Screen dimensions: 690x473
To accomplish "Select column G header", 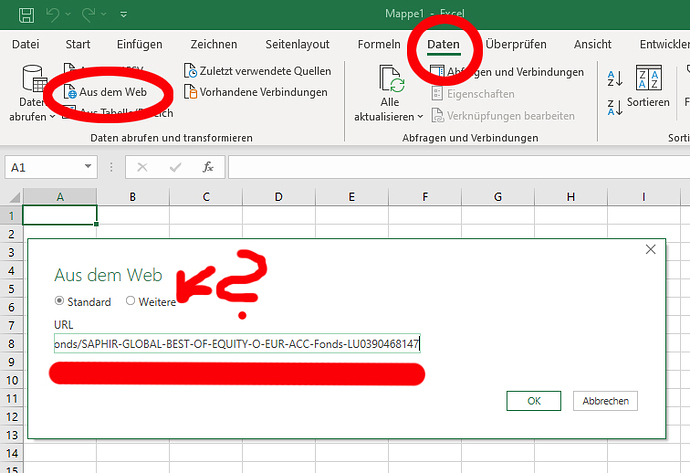I will [498, 197].
